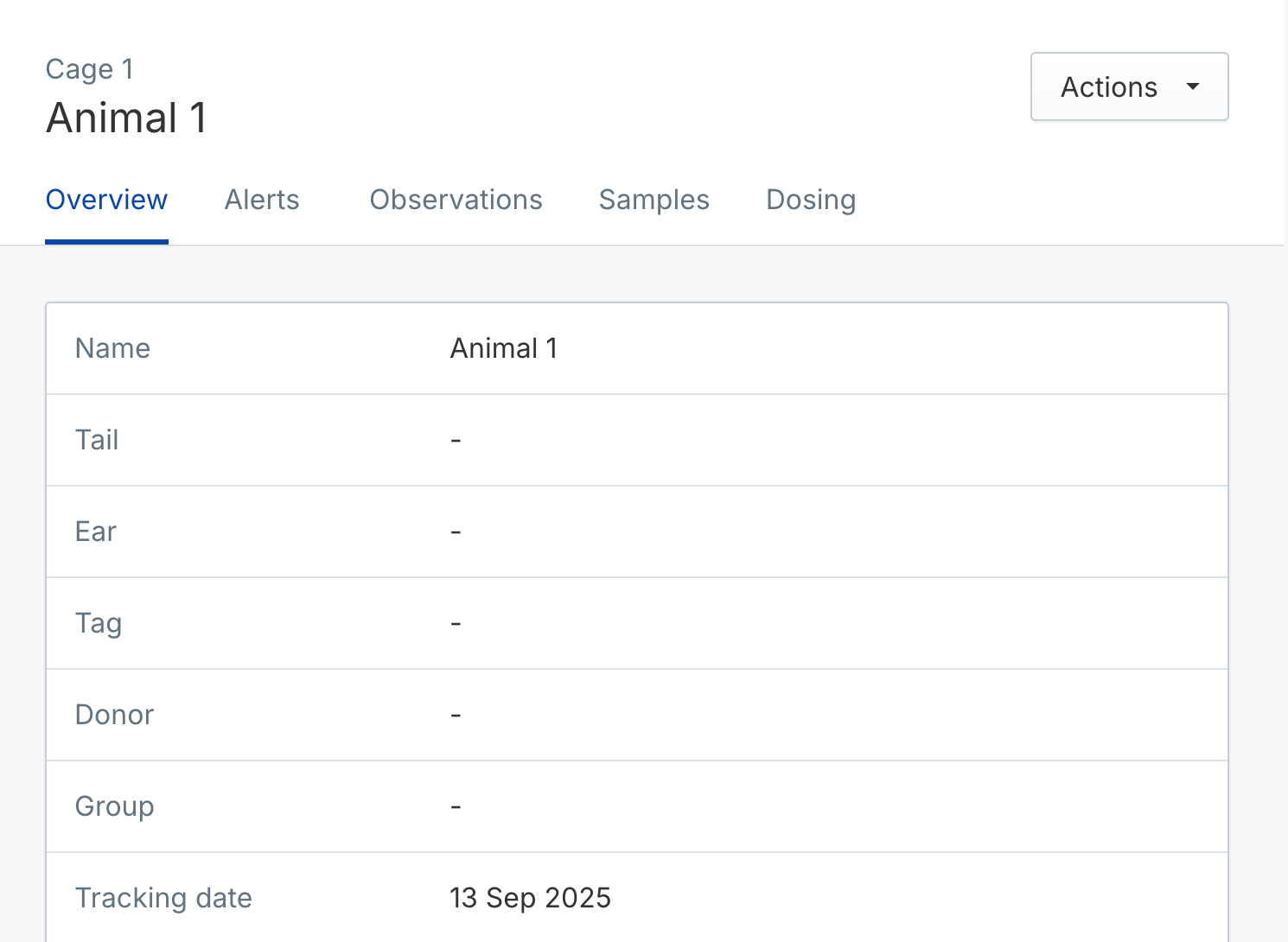This screenshot has height=942, width=1288.
Task: Select the Animal 1 name value in table
Action: point(504,348)
